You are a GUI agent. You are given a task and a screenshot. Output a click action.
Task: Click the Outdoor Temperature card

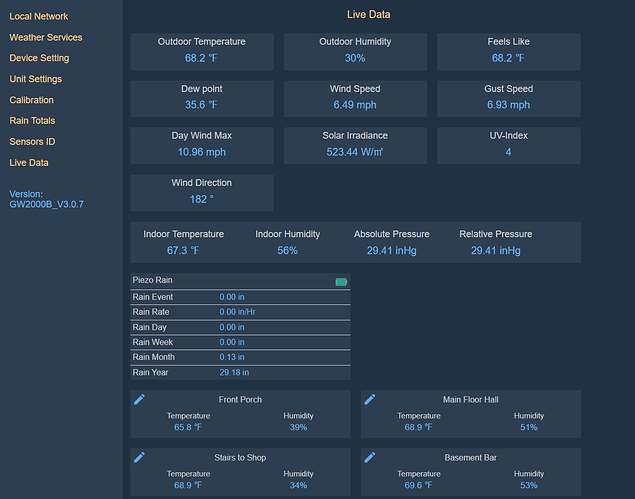pyautogui.click(x=201, y=51)
